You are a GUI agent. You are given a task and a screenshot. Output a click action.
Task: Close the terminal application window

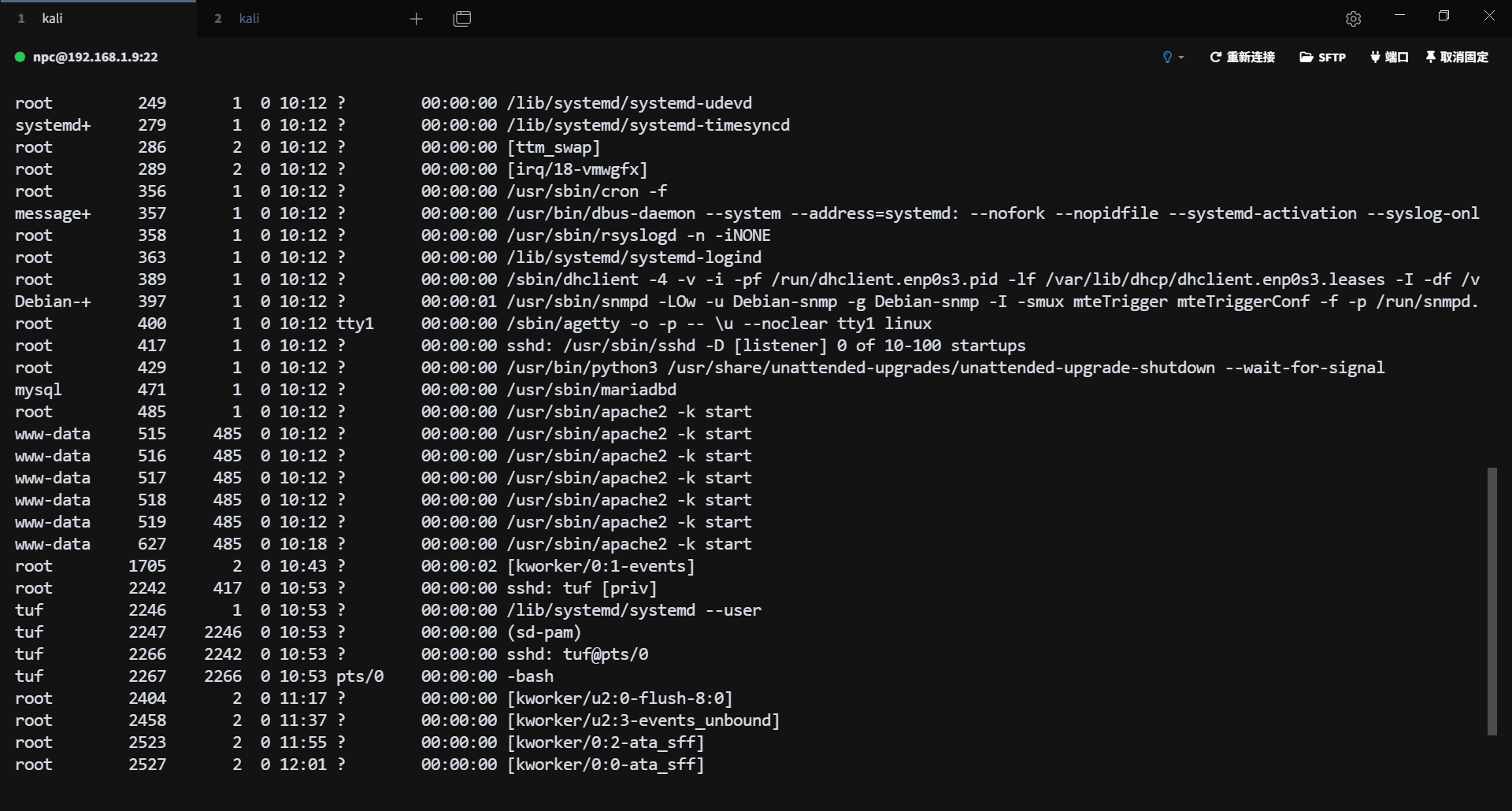coord(1488,16)
